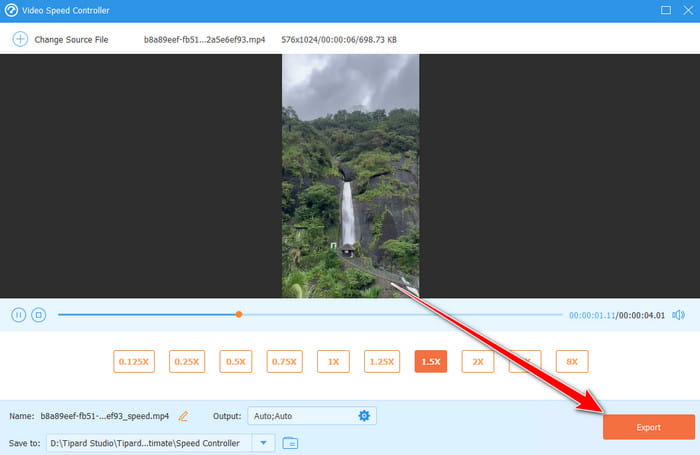Click the Export button
700x455 pixels.
[648, 427]
